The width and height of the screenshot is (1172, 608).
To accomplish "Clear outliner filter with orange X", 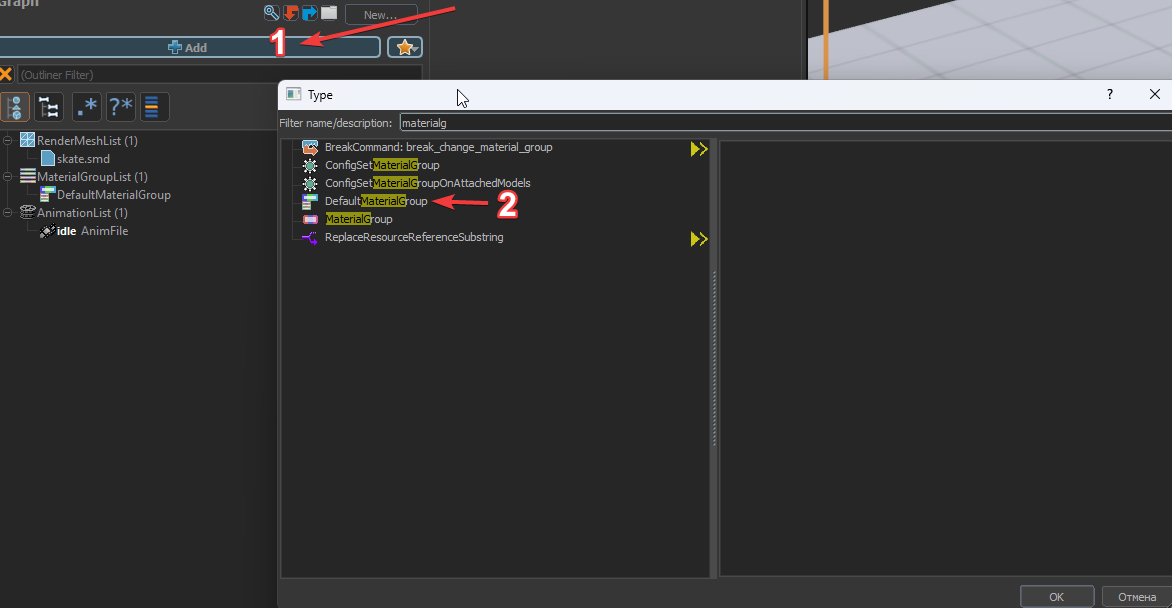I will [6, 74].
